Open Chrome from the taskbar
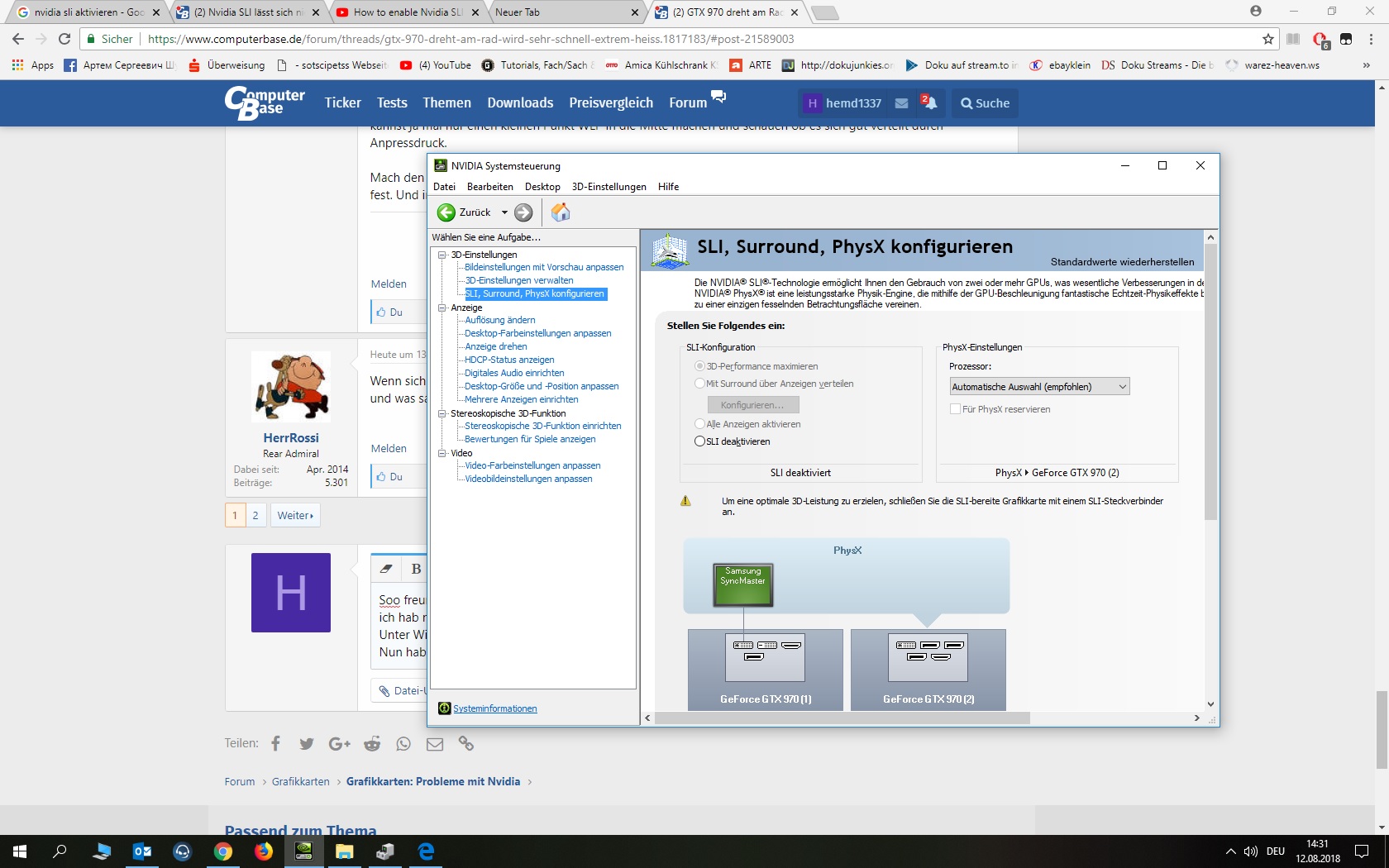 tap(223, 851)
